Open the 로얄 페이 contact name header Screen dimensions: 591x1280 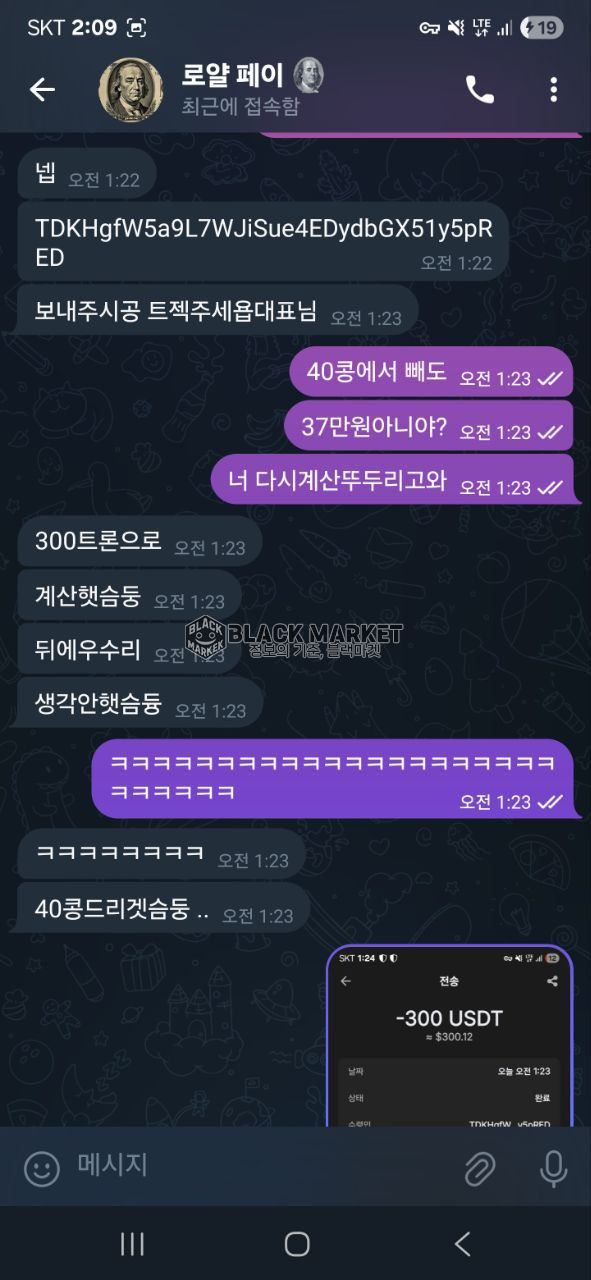[x=232, y=75]
